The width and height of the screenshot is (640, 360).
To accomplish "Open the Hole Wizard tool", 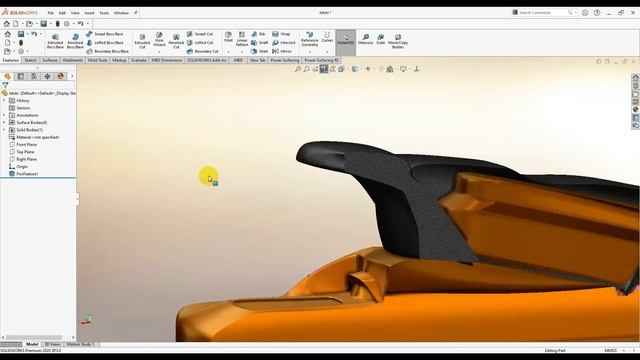I will tap(159, 40).
